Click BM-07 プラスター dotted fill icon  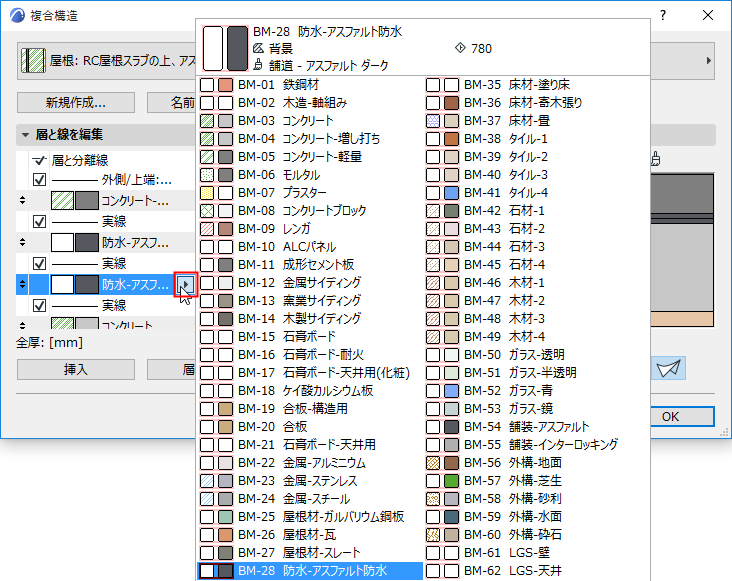pyautogui.click(x=207, y=193)
